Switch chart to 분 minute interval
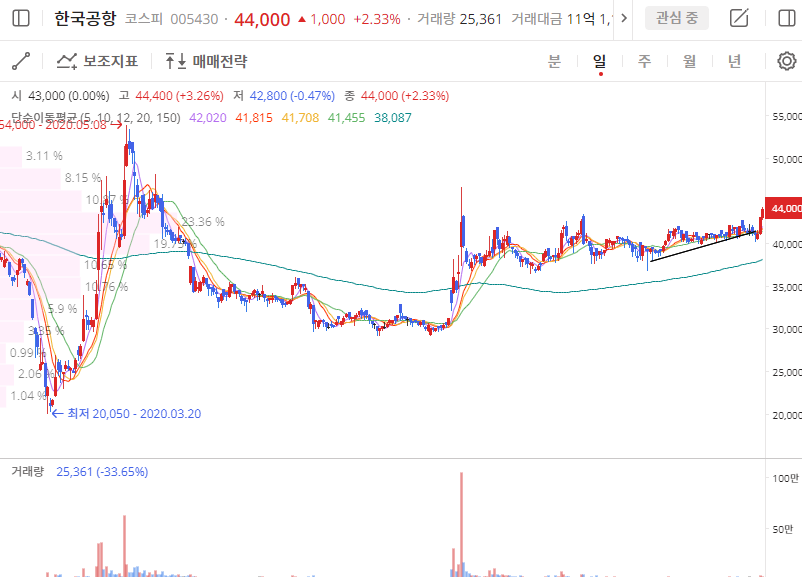Image resolution: width=802 pixels, height=577 pixels. tap(554, 61)
